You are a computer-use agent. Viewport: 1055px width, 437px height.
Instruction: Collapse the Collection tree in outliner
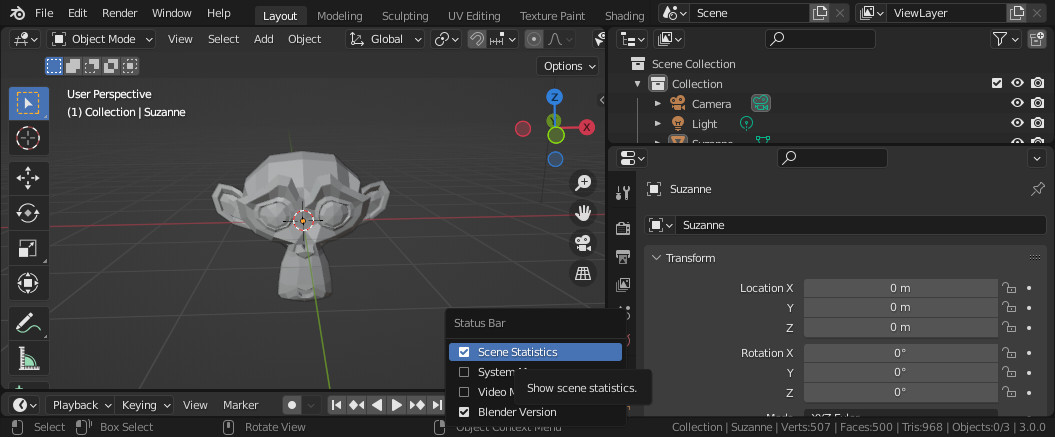click(637, 83)
